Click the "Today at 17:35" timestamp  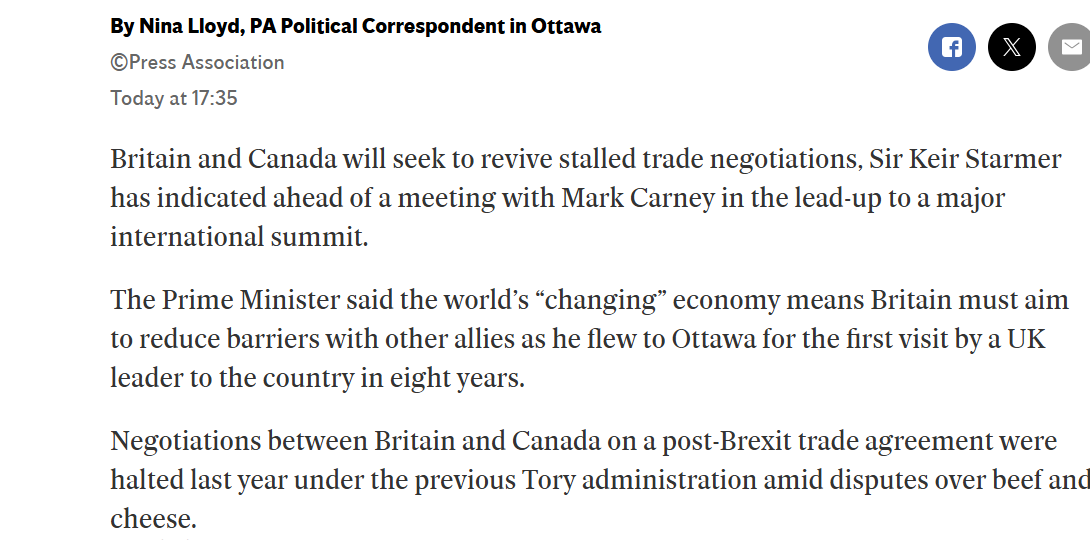174,98
